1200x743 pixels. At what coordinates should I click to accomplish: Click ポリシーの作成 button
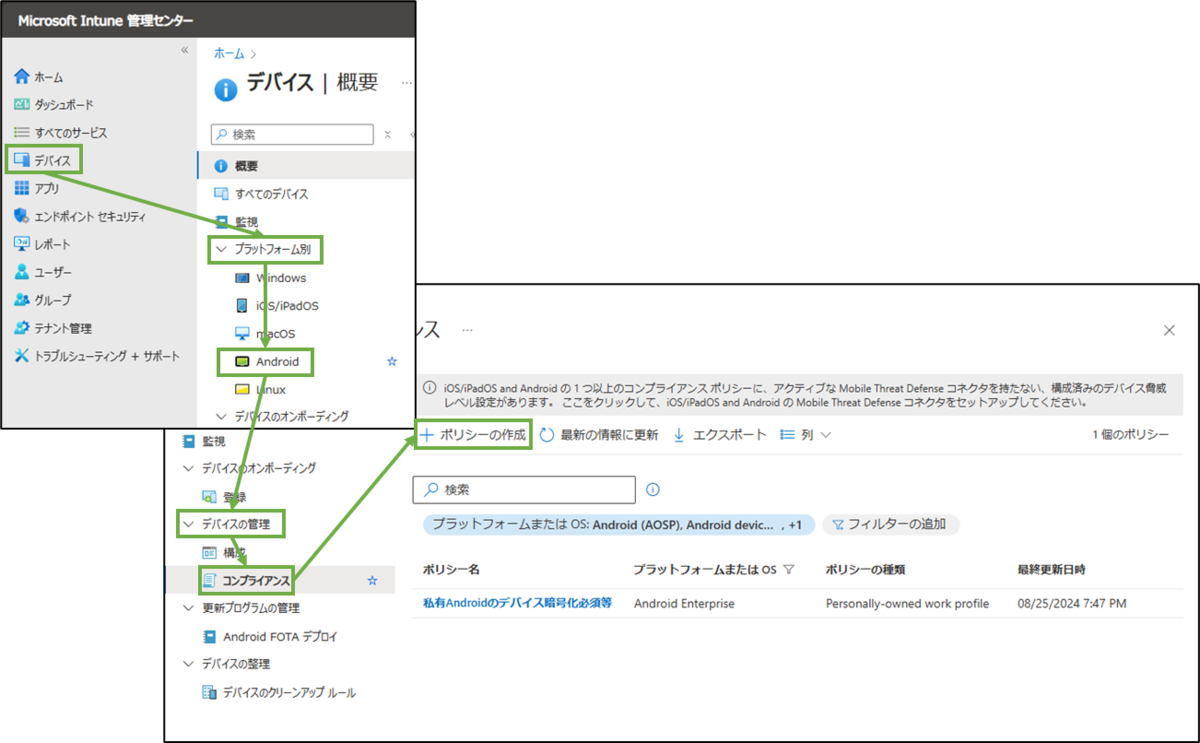coord(473,435)
